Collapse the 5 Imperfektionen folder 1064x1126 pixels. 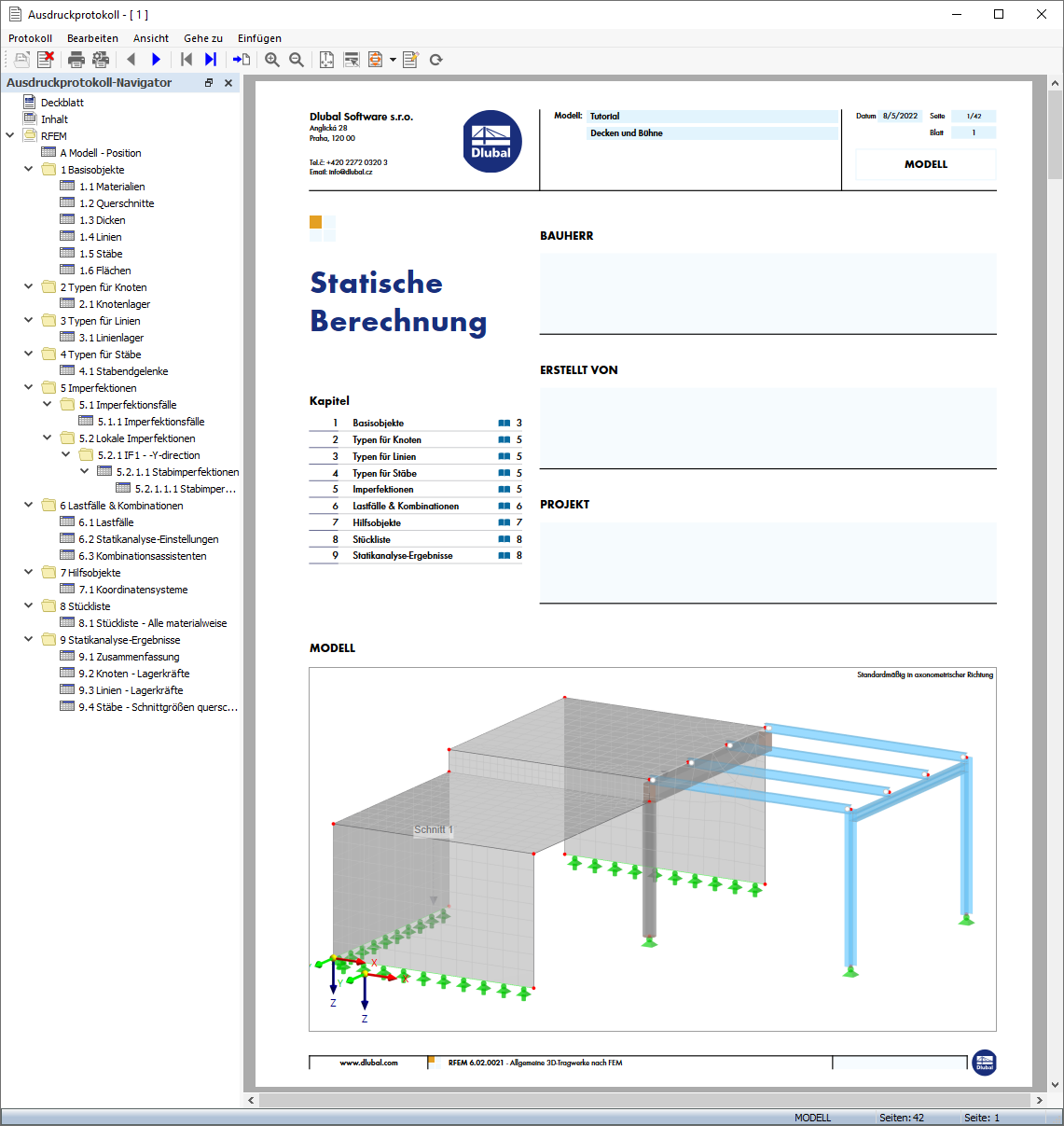[29, 387]
